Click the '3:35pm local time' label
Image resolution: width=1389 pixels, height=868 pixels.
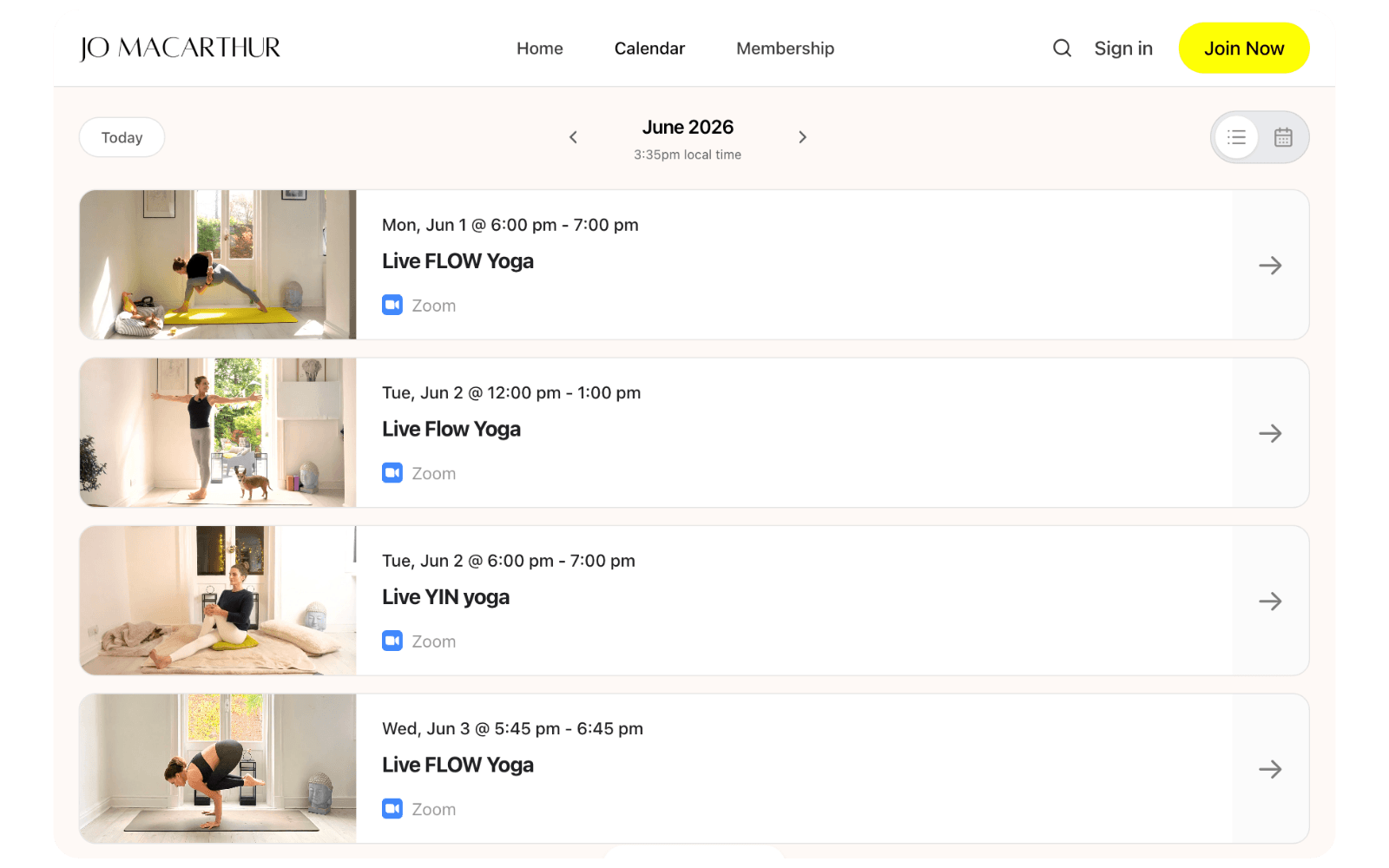(x=688, y=155)
